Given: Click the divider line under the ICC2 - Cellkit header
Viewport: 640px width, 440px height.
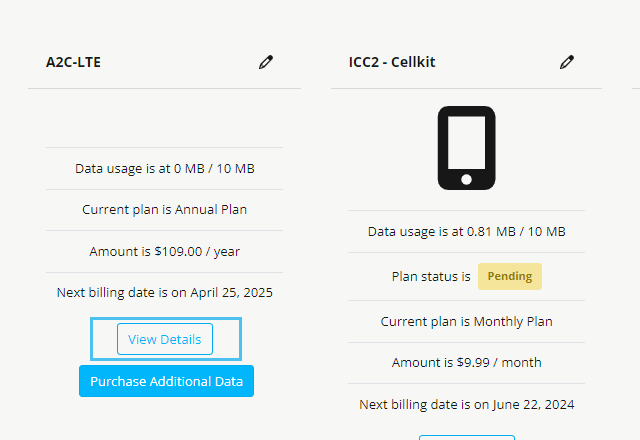Looking at the screenshot, I should click(x=466, y=88).
